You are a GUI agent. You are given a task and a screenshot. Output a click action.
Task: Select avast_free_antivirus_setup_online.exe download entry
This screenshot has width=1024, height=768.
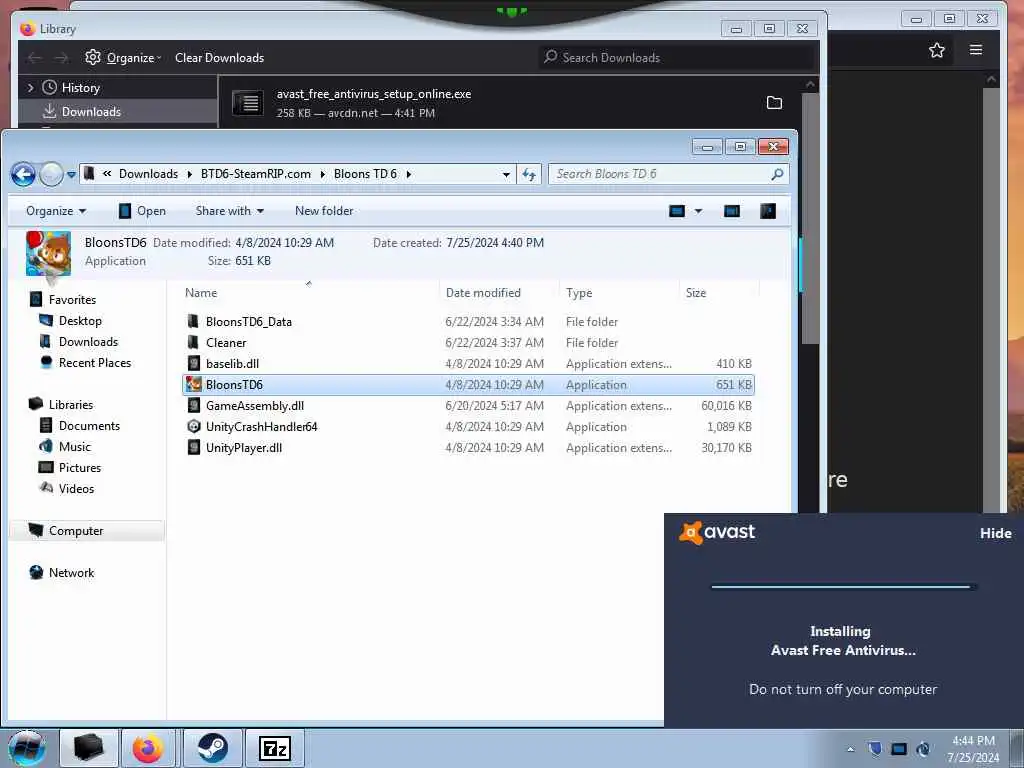coord(509,103)
